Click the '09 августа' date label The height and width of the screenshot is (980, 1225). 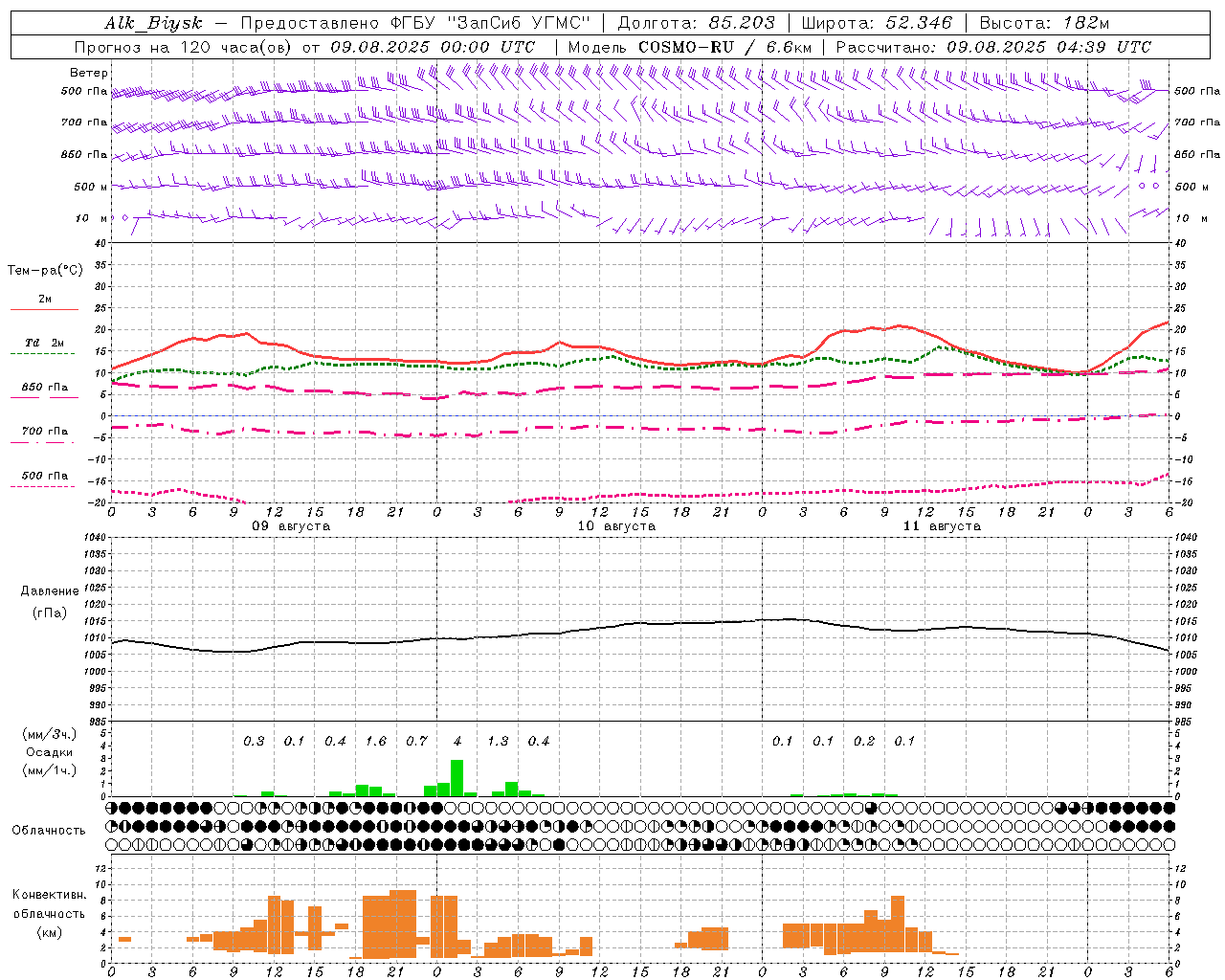(x=290, y=526)
